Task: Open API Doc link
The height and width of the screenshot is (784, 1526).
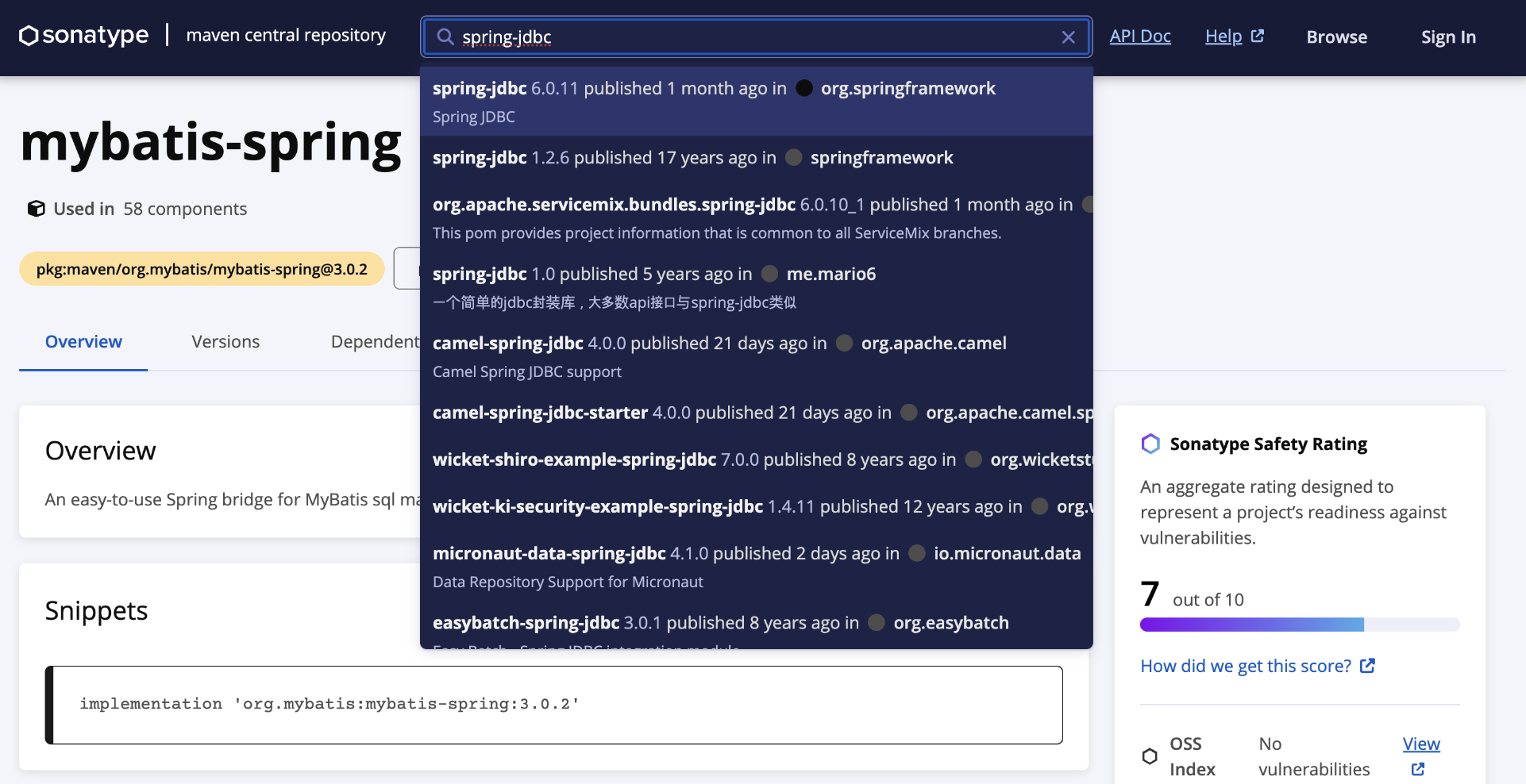Action: point(1140,36)
